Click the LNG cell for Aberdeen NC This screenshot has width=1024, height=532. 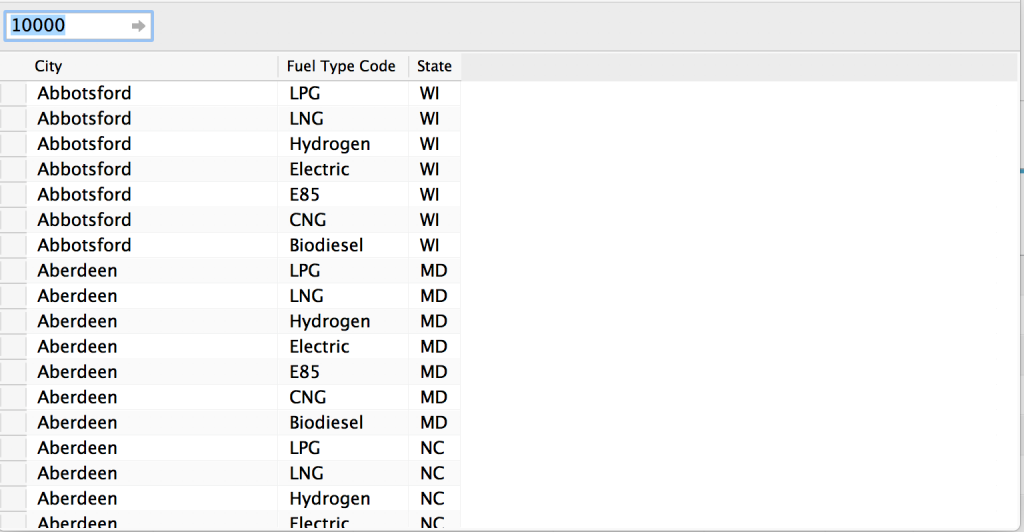pyautogui.click(x=344, y=473)
